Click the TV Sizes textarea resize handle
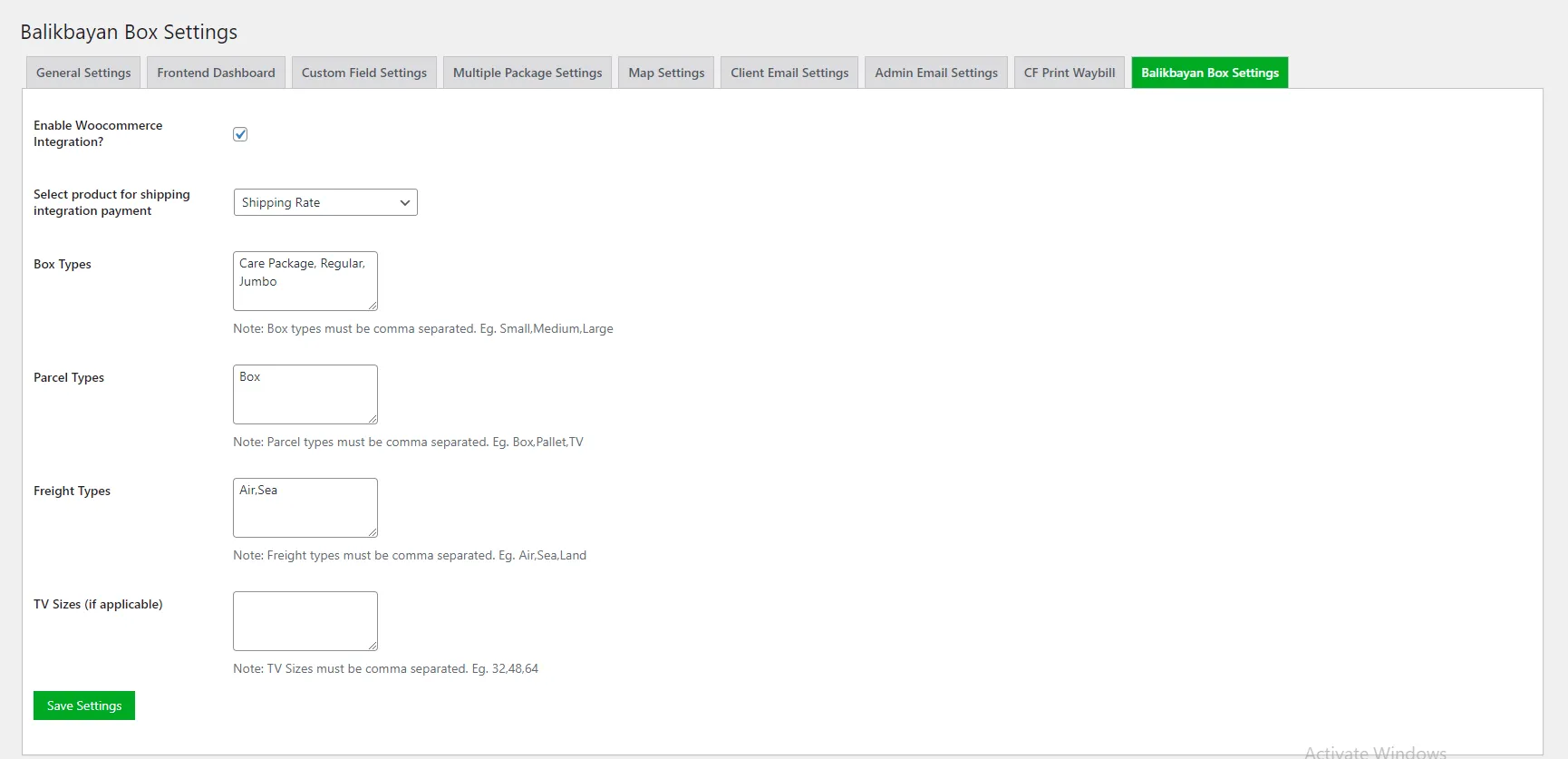Viewport: 1568px width, 759px height. [373, 646]
